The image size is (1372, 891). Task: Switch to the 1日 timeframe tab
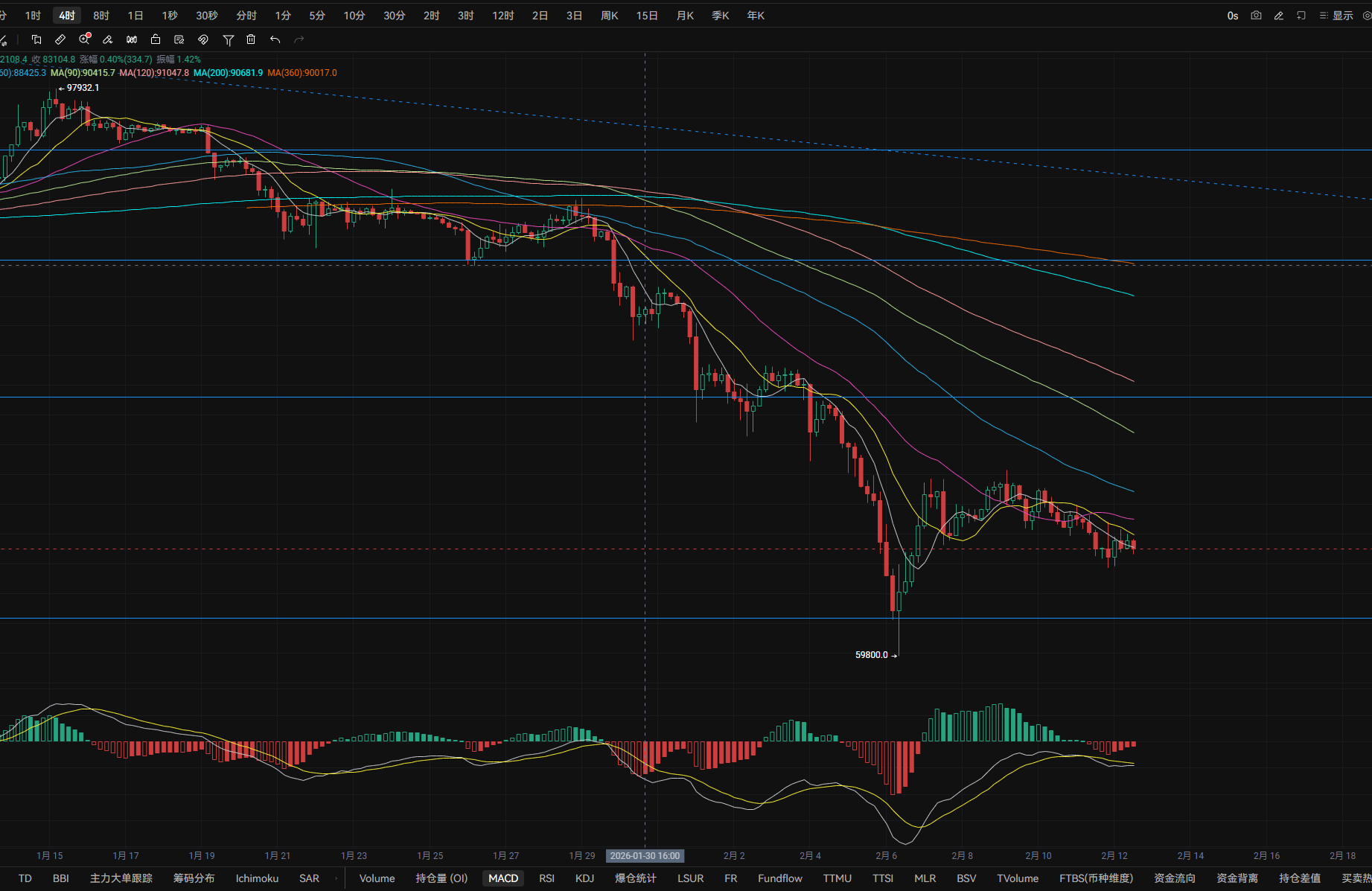(135, 16)
